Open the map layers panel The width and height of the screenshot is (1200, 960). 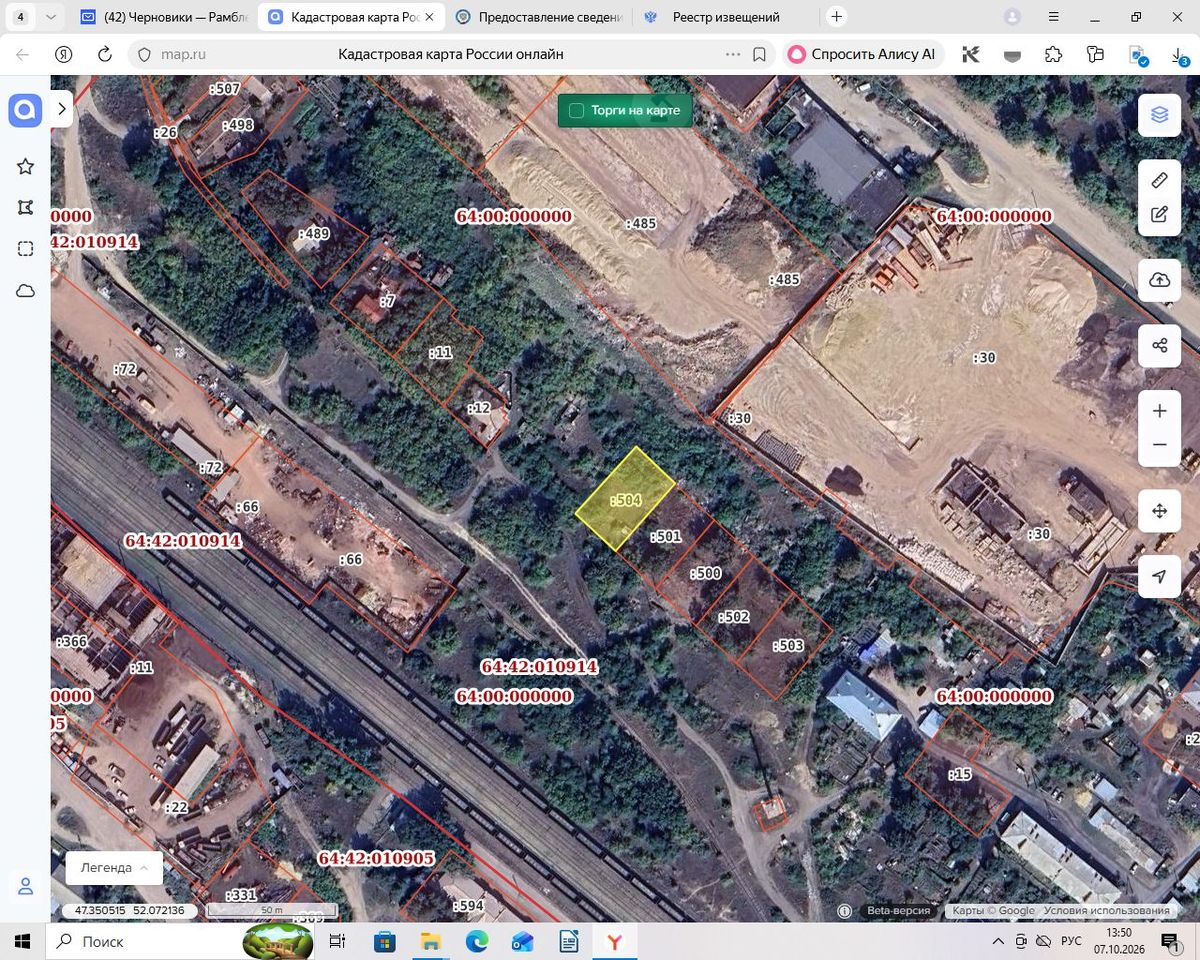(x=1160, y=115)
